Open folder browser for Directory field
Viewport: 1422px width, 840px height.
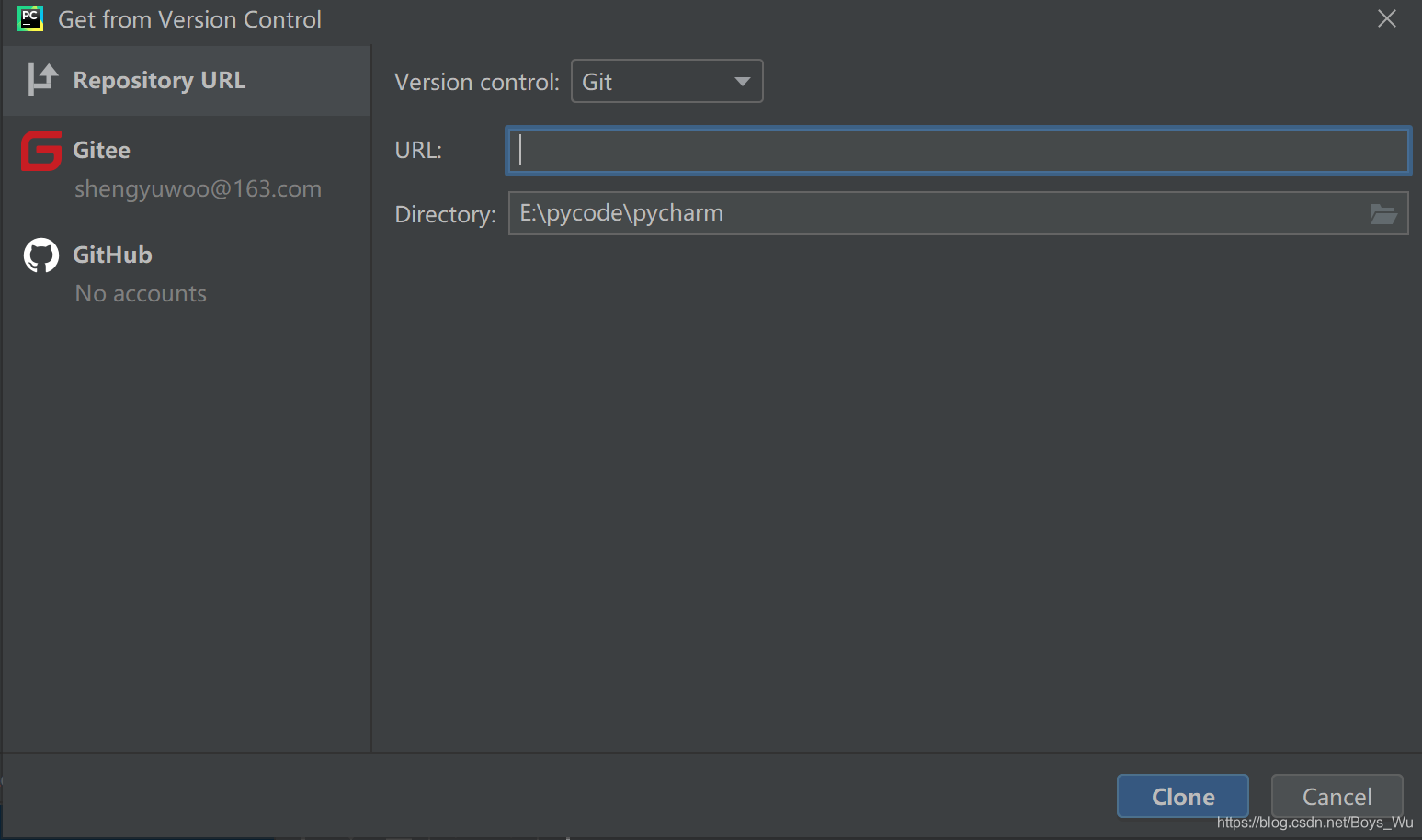[x=1383, y=214]
